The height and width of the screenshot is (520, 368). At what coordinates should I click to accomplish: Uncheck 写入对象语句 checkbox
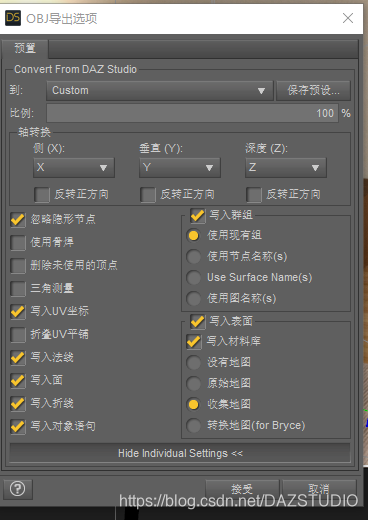(x=18, y=427)
